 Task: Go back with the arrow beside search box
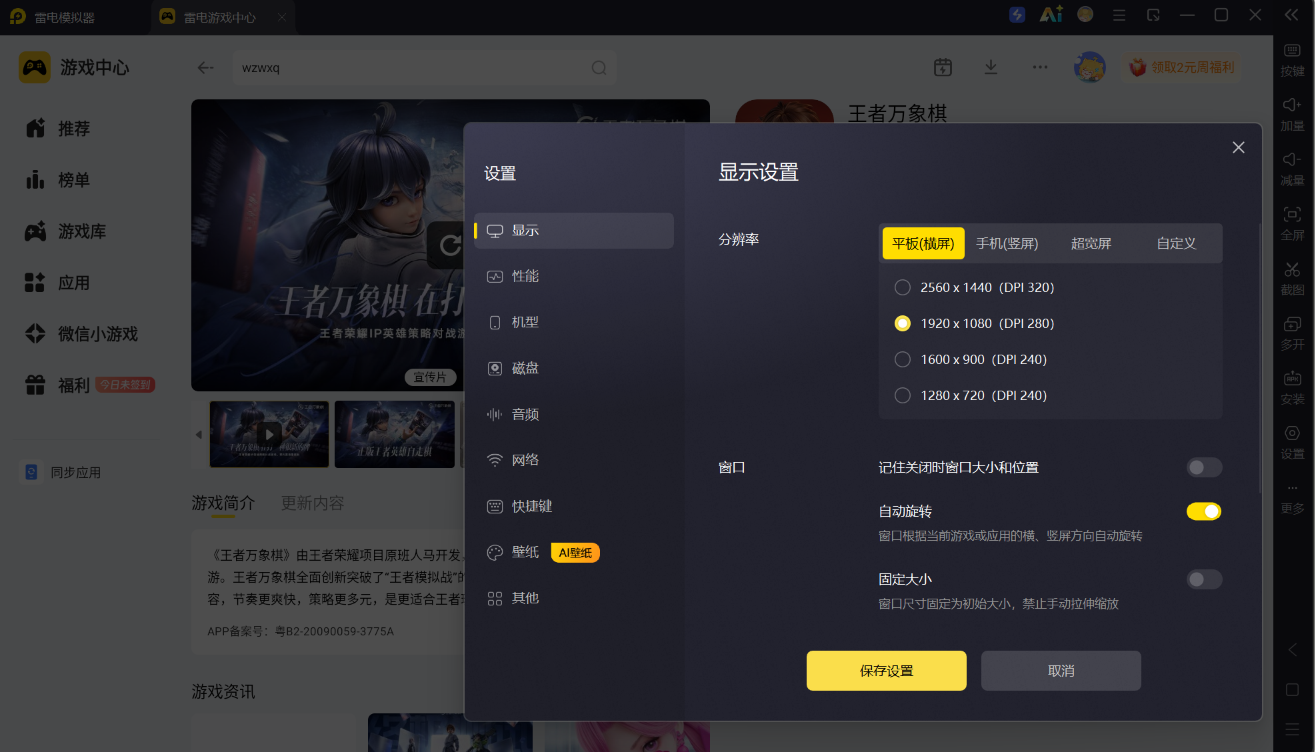(206, 68)
